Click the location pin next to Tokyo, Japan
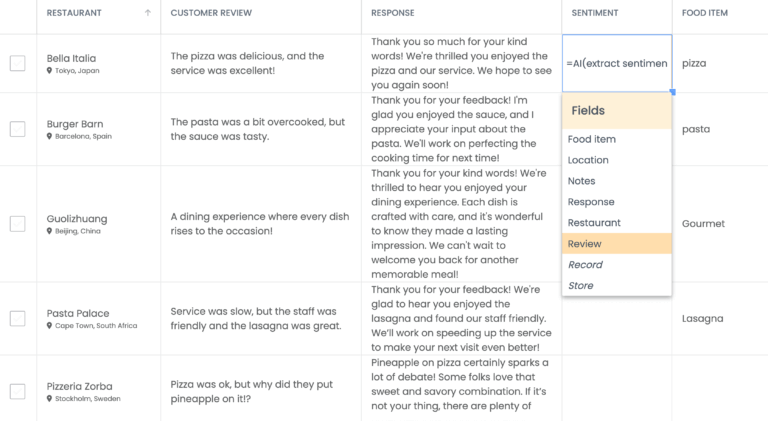Image resolution: width=768 pixels, height=421 pixels. coord(49,70)
